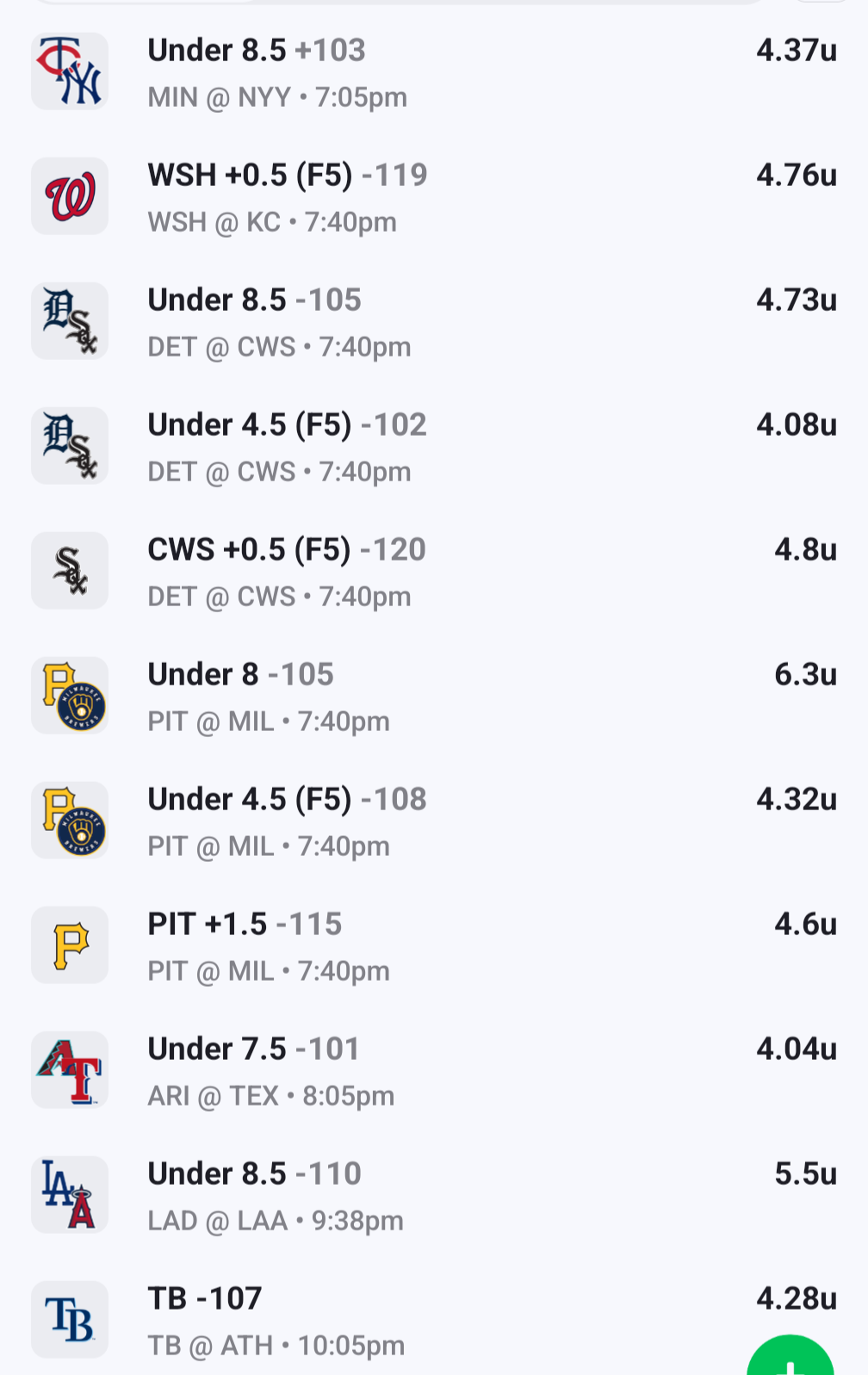This screenshot has width=868, height=1375.
Task: Tap the Dodgers-Angels matchup logo
Action: point(70,1195)
